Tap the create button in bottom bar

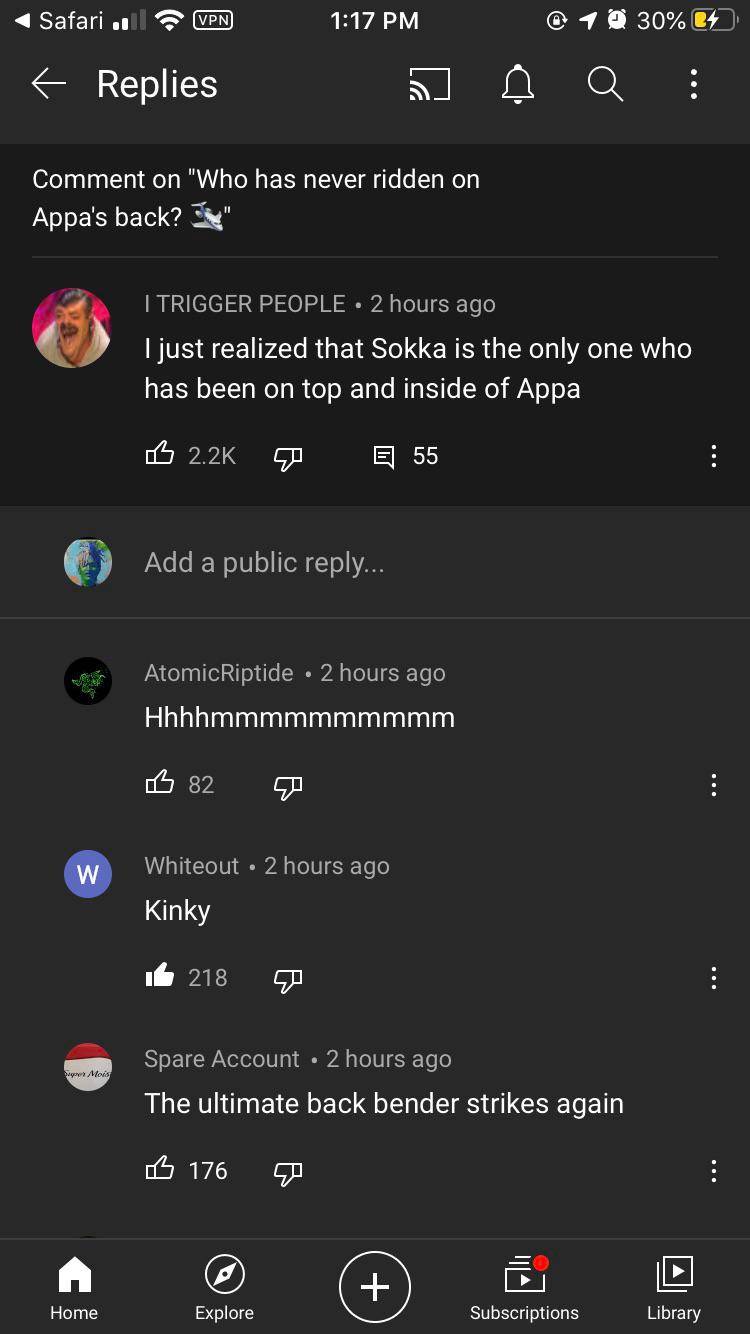click(x=375, y=1287)
